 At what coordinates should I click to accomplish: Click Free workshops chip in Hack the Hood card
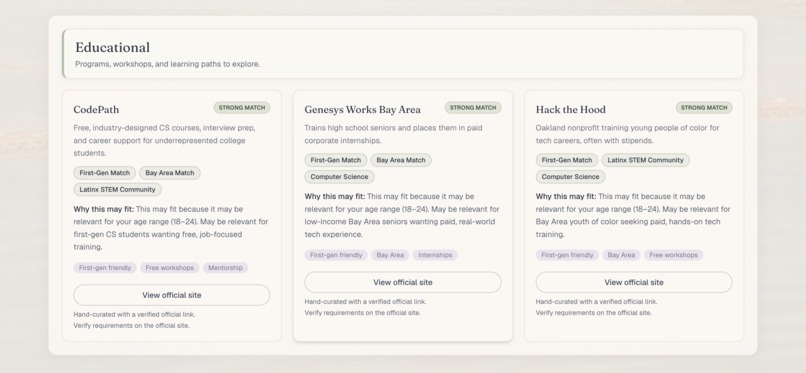click(673, 255)
